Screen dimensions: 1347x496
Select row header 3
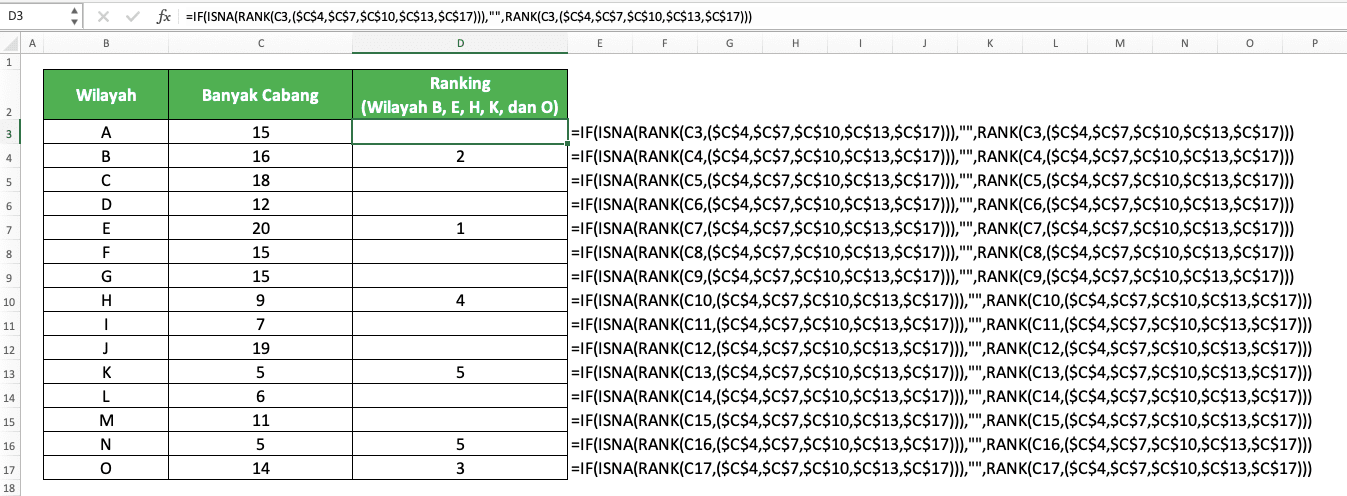(x=9, y=132)
